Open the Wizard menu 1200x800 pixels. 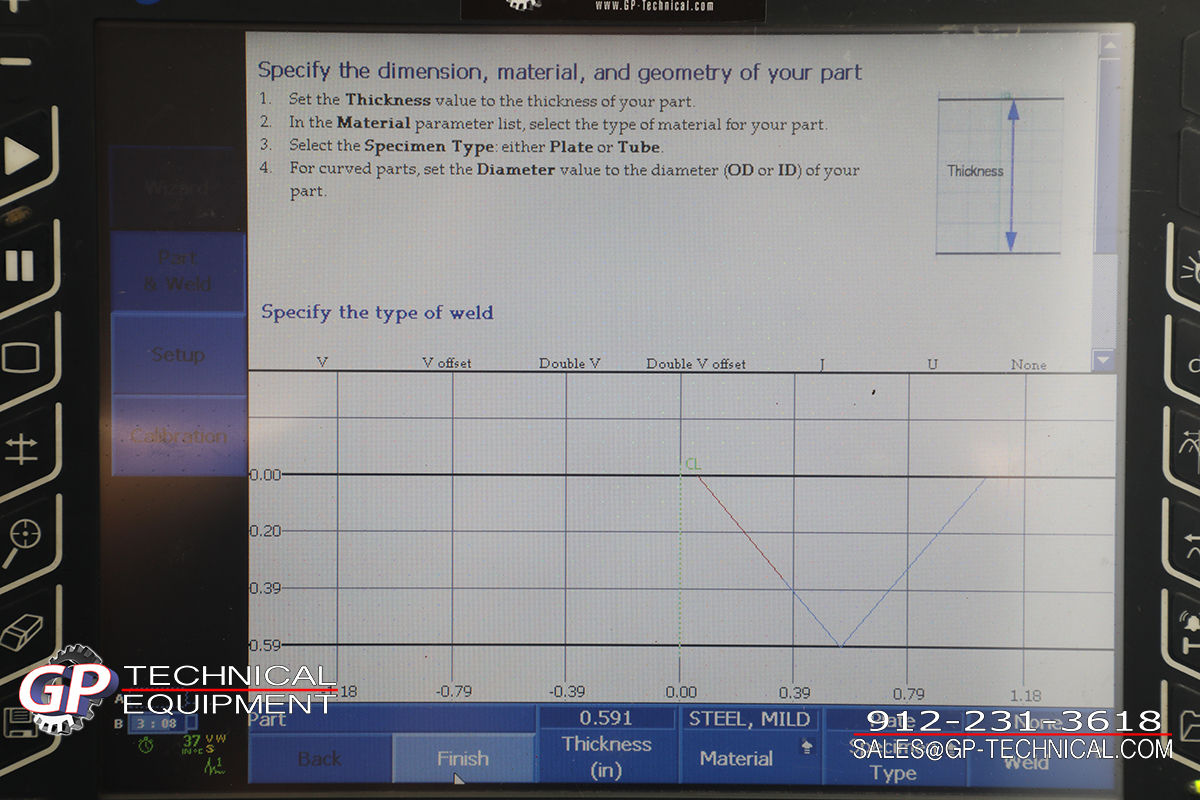(177, 188)
